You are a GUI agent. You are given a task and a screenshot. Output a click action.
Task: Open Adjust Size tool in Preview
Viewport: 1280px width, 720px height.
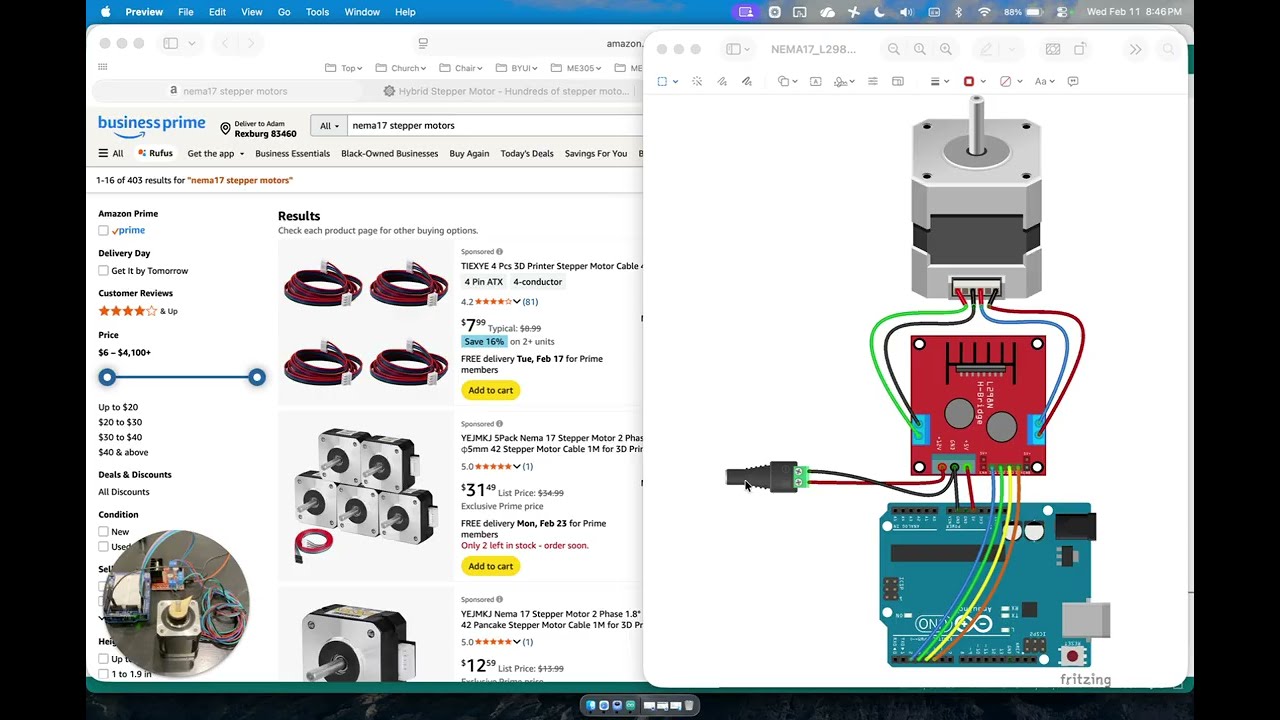(898, 81)
